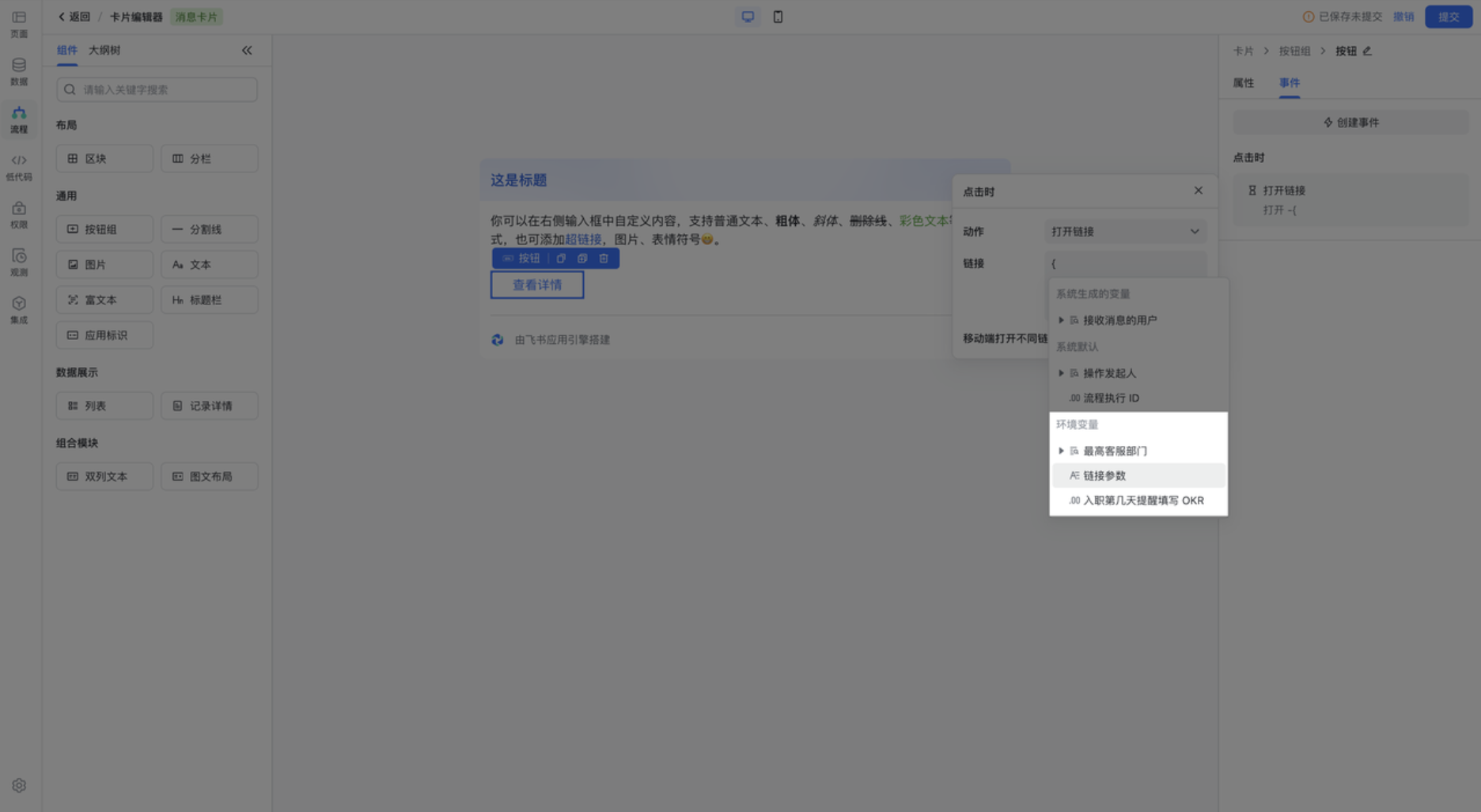Select the 分割线 component
The image size is (1481, 812).
[209, 229]
